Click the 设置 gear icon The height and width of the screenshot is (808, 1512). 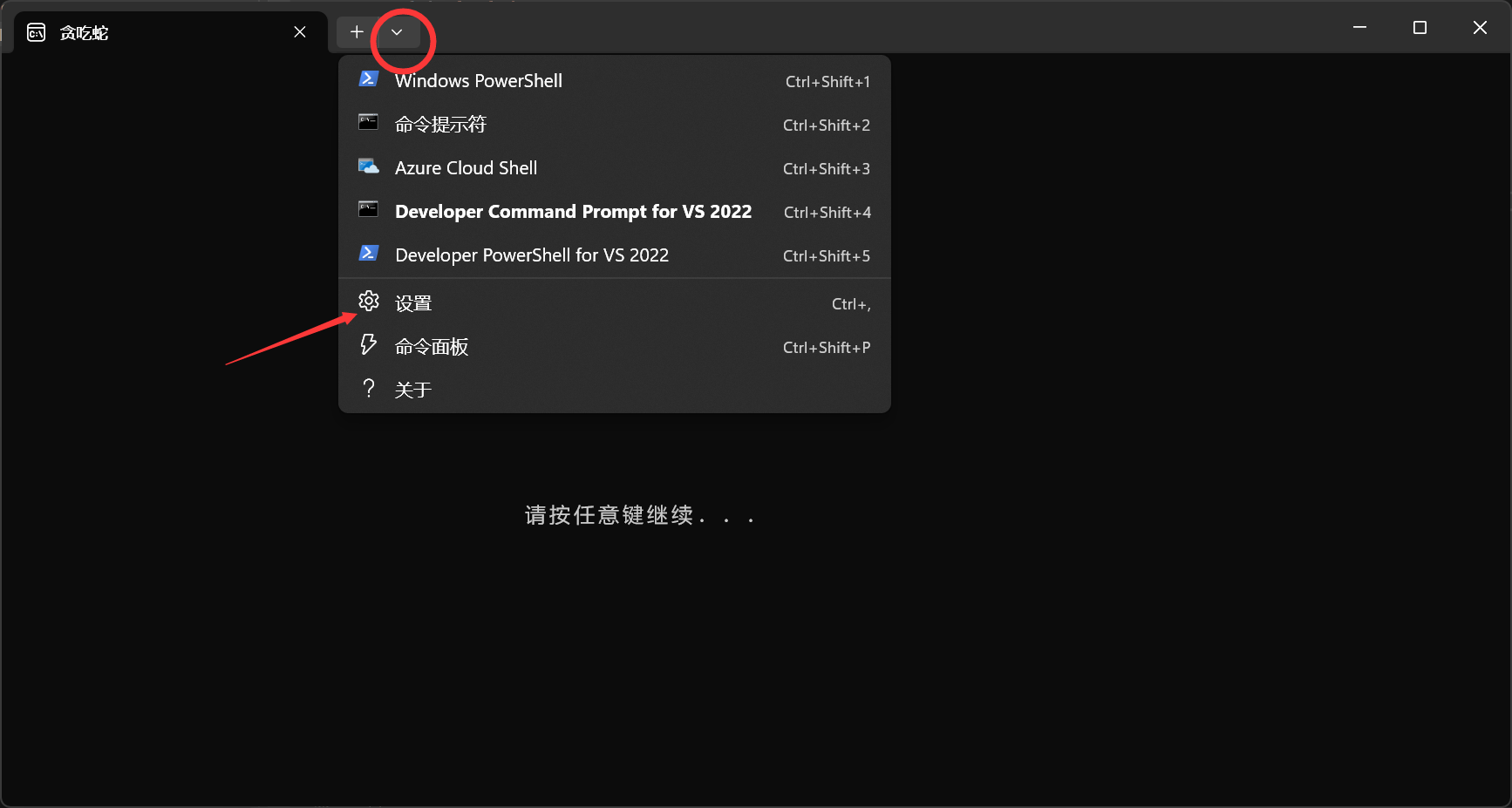(x=369, y=302)
